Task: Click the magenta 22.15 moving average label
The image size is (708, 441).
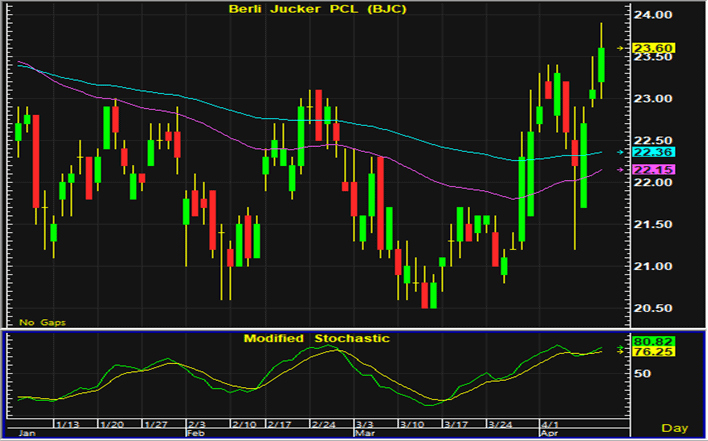Action: point(657,170)
